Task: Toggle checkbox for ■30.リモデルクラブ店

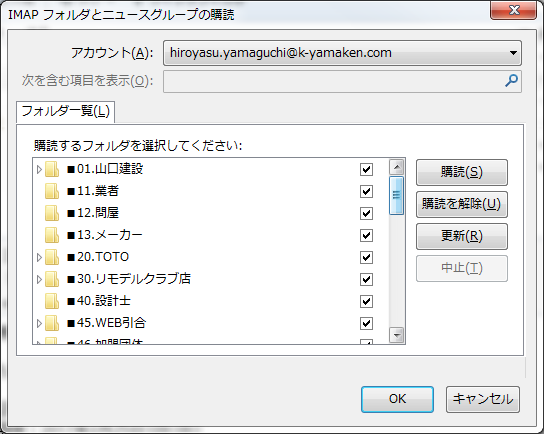Action: tap(366, 279)
